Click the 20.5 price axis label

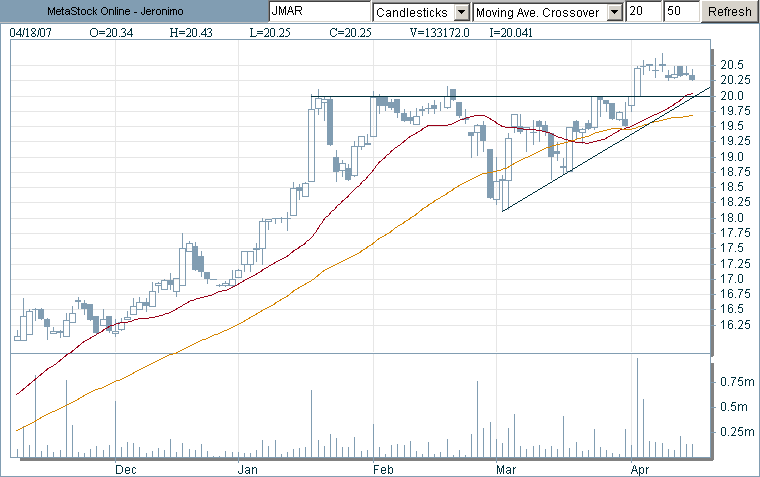pyautogui.click(x=732, y=65)
